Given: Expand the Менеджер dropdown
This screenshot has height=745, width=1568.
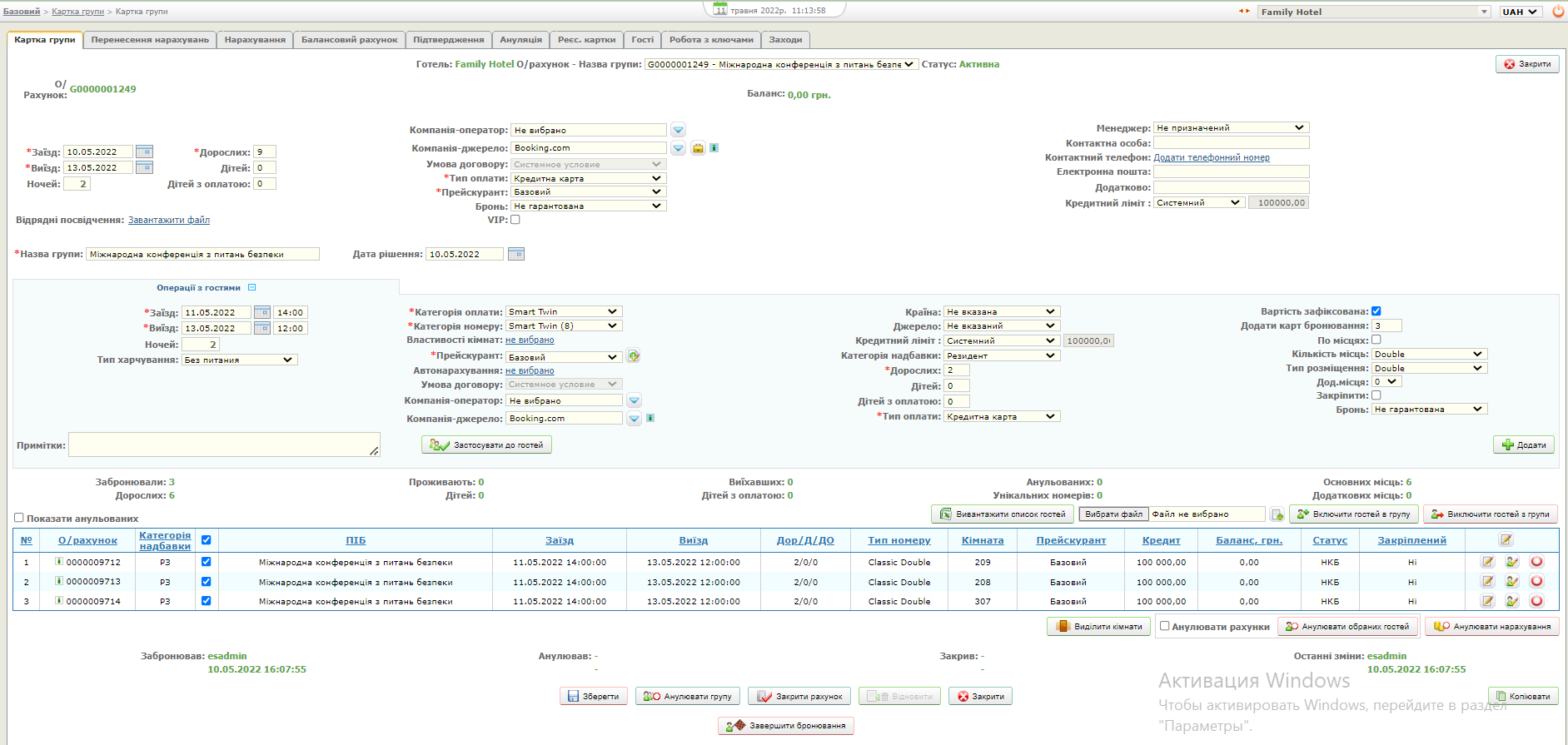Looking at the screenshot, I should 1231,127.
